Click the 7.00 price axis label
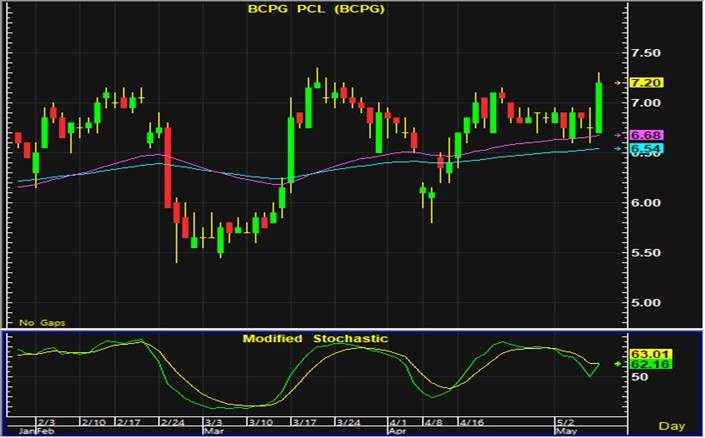The width and height of the screenshot is (705, 438). (646, 103)
